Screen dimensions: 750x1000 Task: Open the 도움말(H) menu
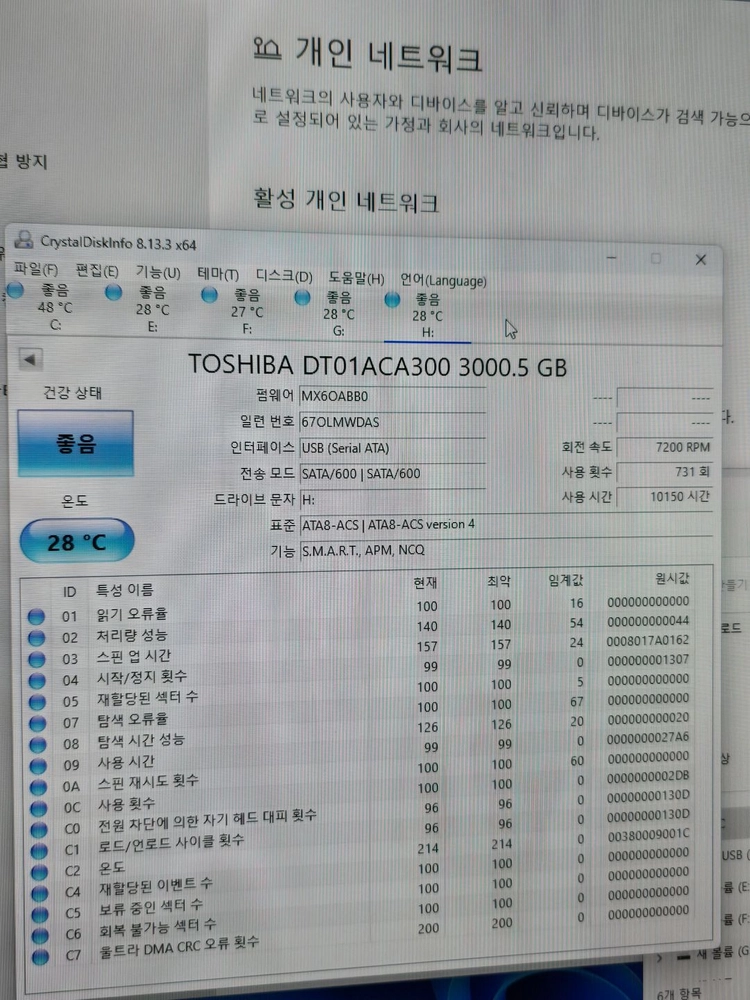357,278
